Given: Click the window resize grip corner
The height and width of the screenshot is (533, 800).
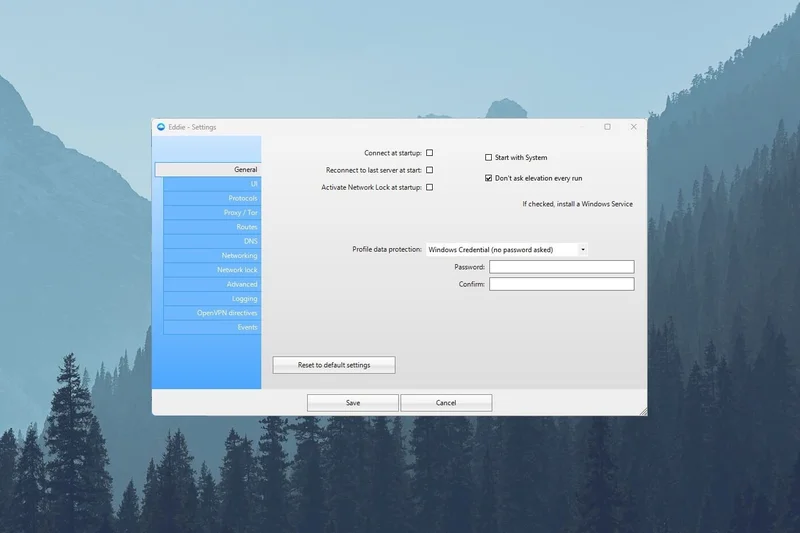Looking at the screenshot, I should pyautogui.click(x=643, y=411).
